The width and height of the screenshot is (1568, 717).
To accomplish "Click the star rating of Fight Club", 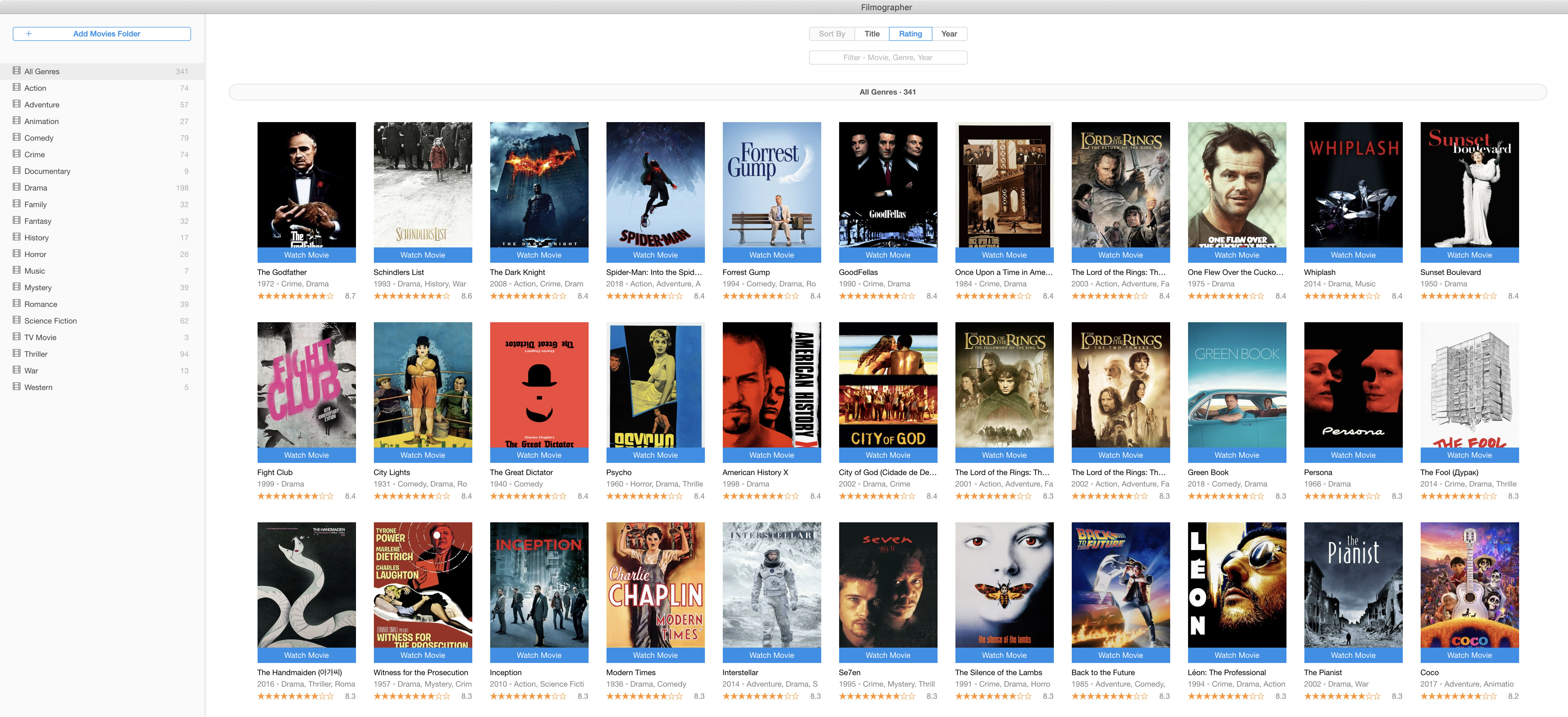I will [x=295, y=496].
